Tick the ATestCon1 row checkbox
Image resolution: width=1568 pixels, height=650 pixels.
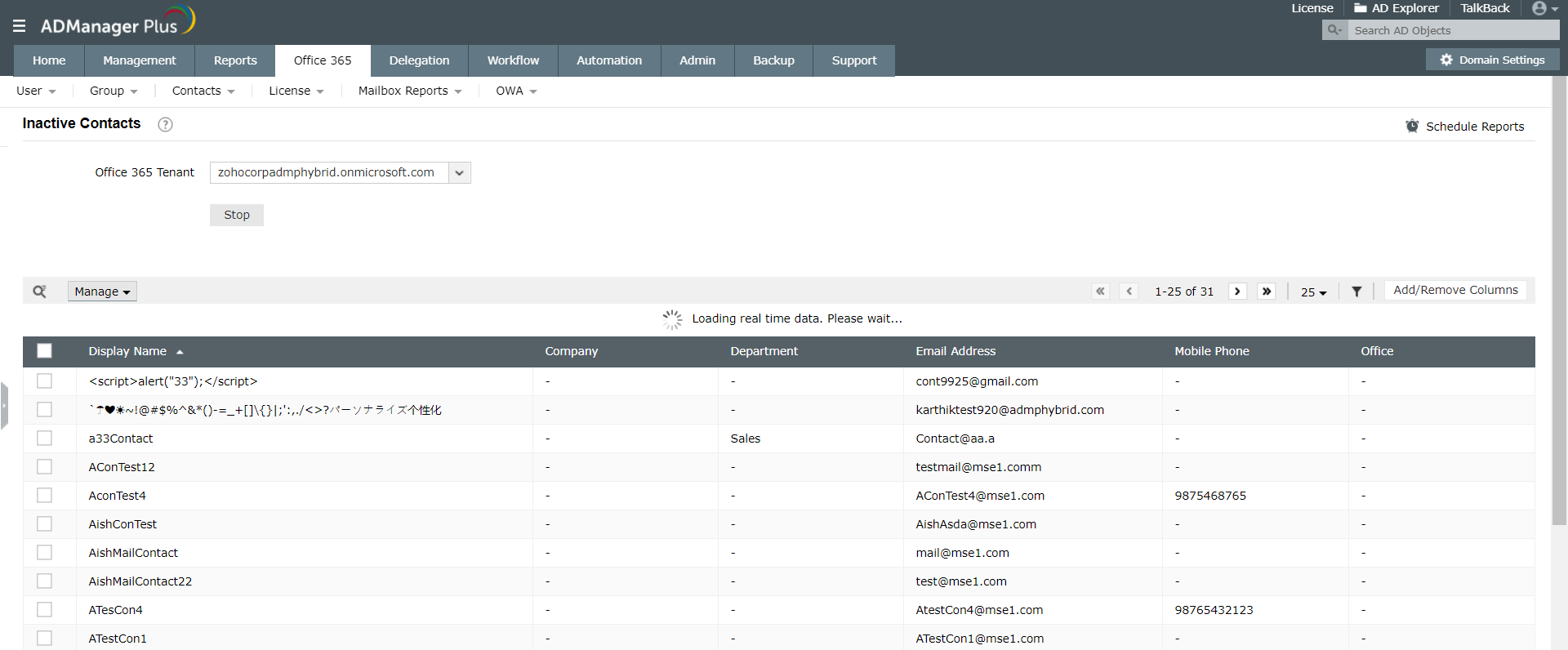tap(44, 639)
